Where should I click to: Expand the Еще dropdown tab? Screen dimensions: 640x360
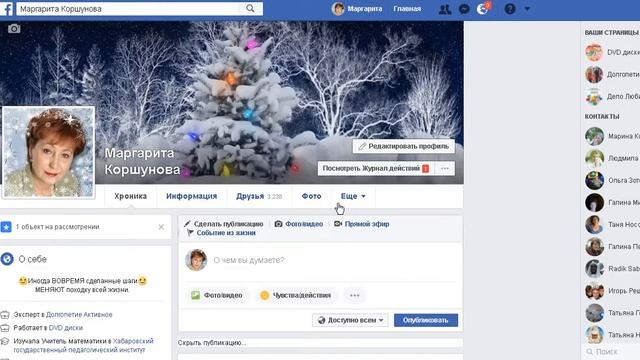tap(353, 196)
